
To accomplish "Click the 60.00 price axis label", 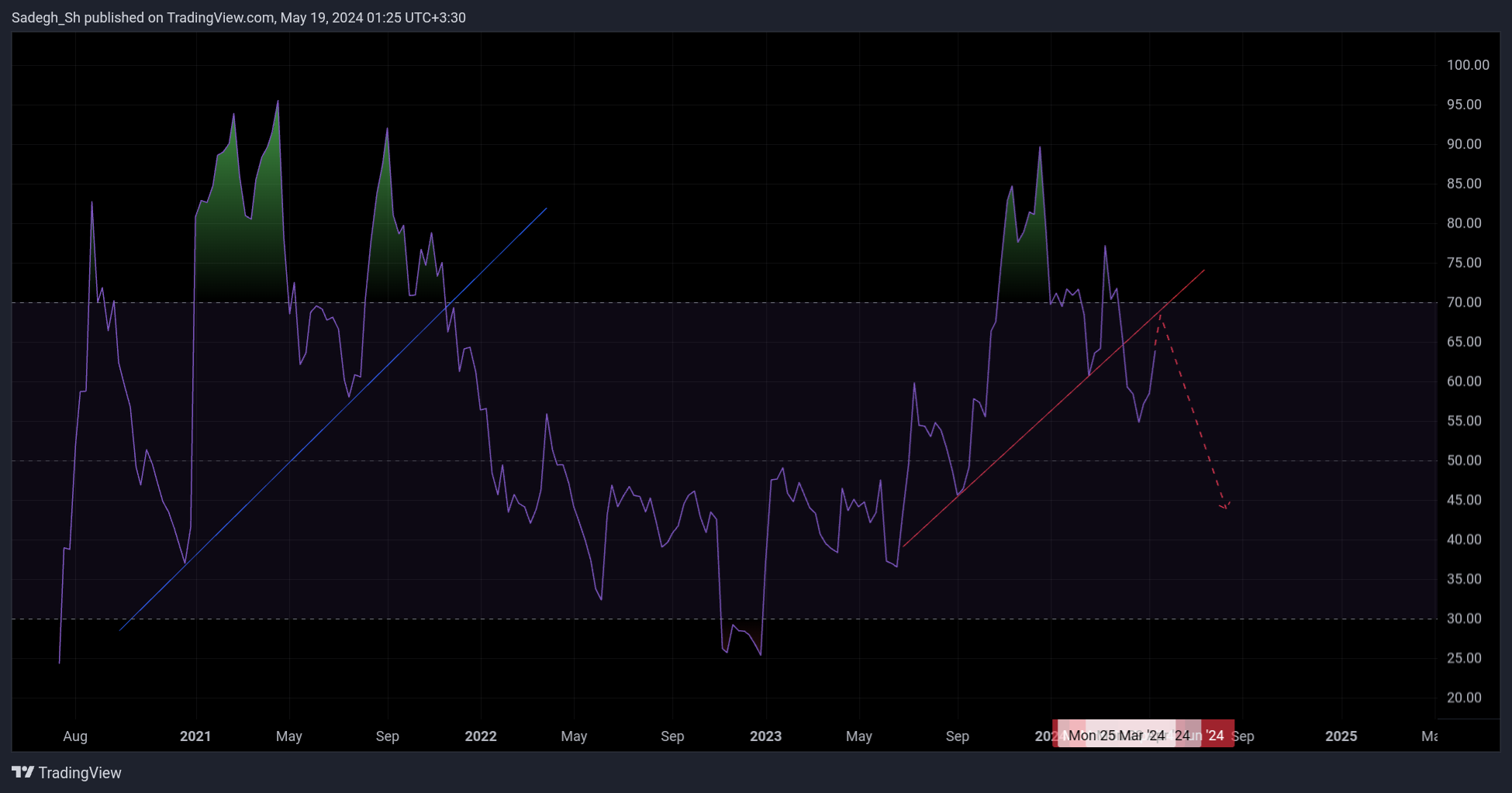I will tap(1464, 381).
